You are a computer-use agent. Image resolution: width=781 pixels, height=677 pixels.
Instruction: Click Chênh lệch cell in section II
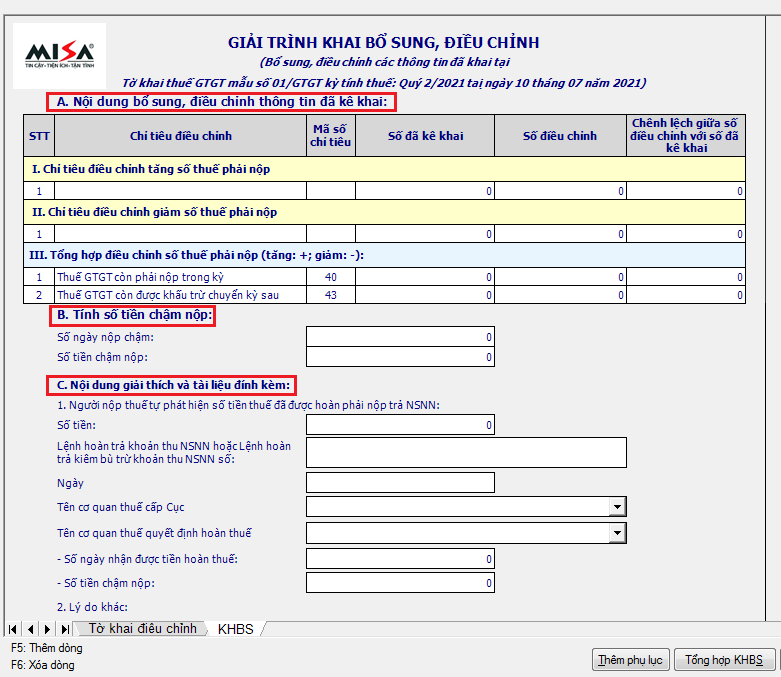click(x=686, y=234)
